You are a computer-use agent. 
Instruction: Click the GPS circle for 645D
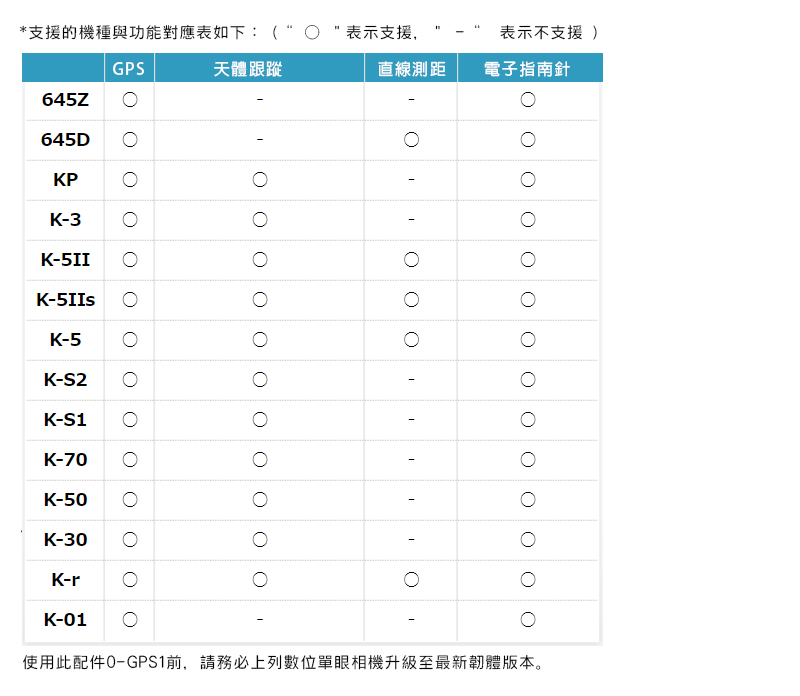point(130,140)
